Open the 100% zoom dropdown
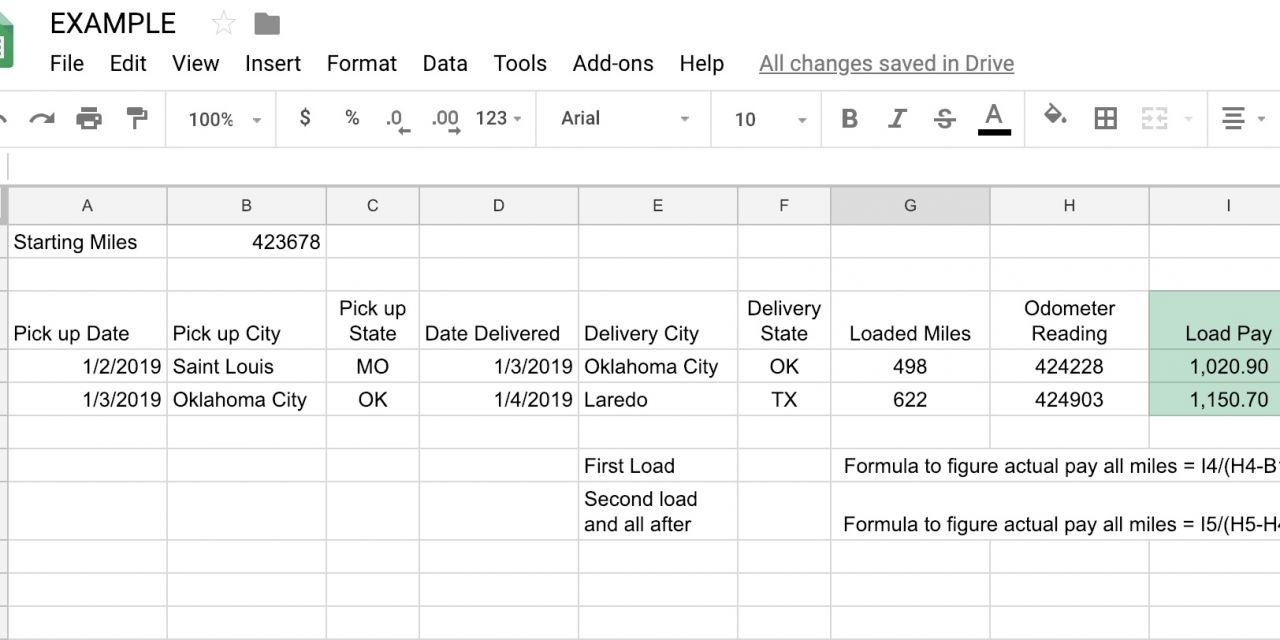This screenshot has height=640, width=1280. (224, 119)
